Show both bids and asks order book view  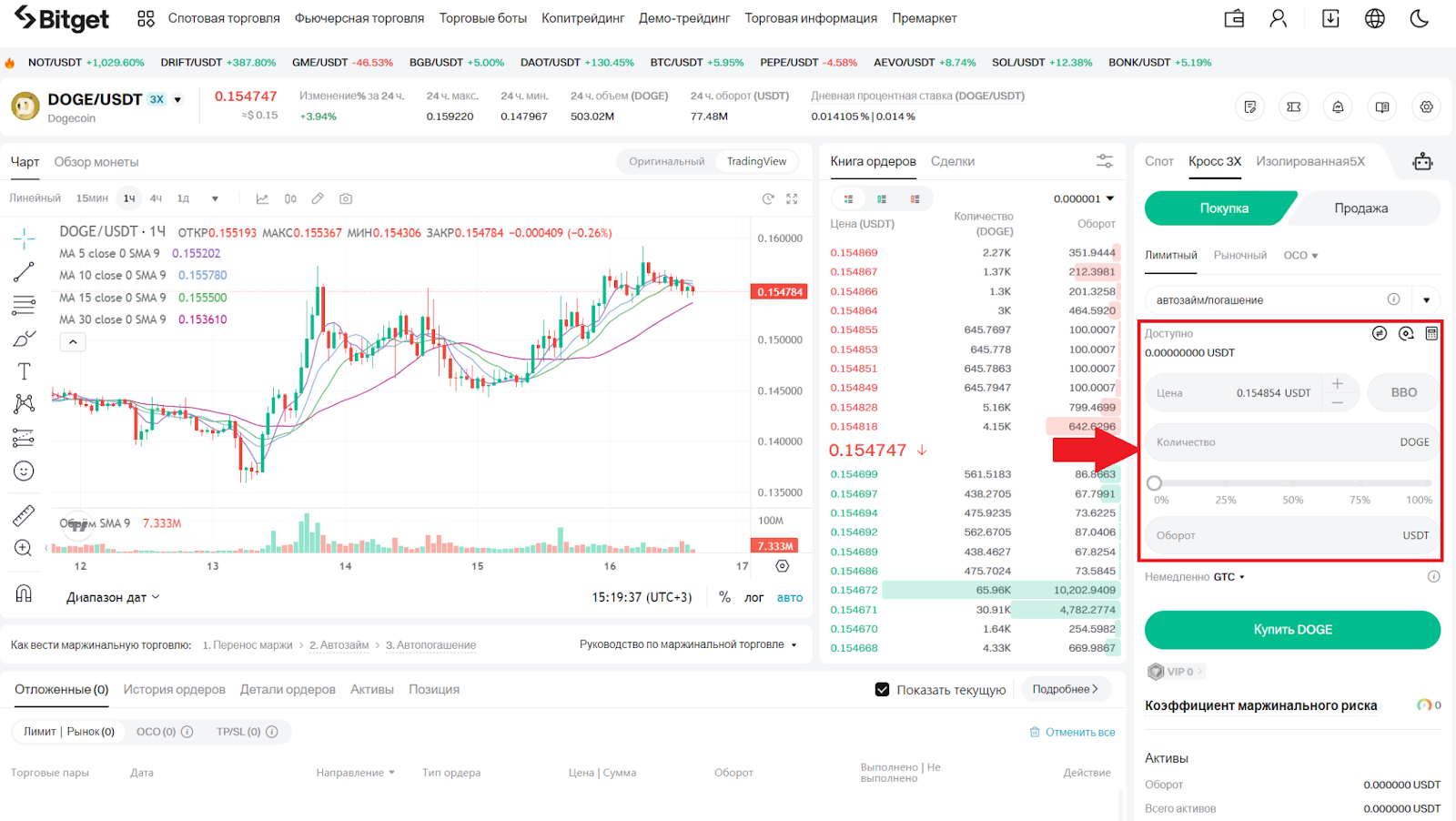click(848, 198)
